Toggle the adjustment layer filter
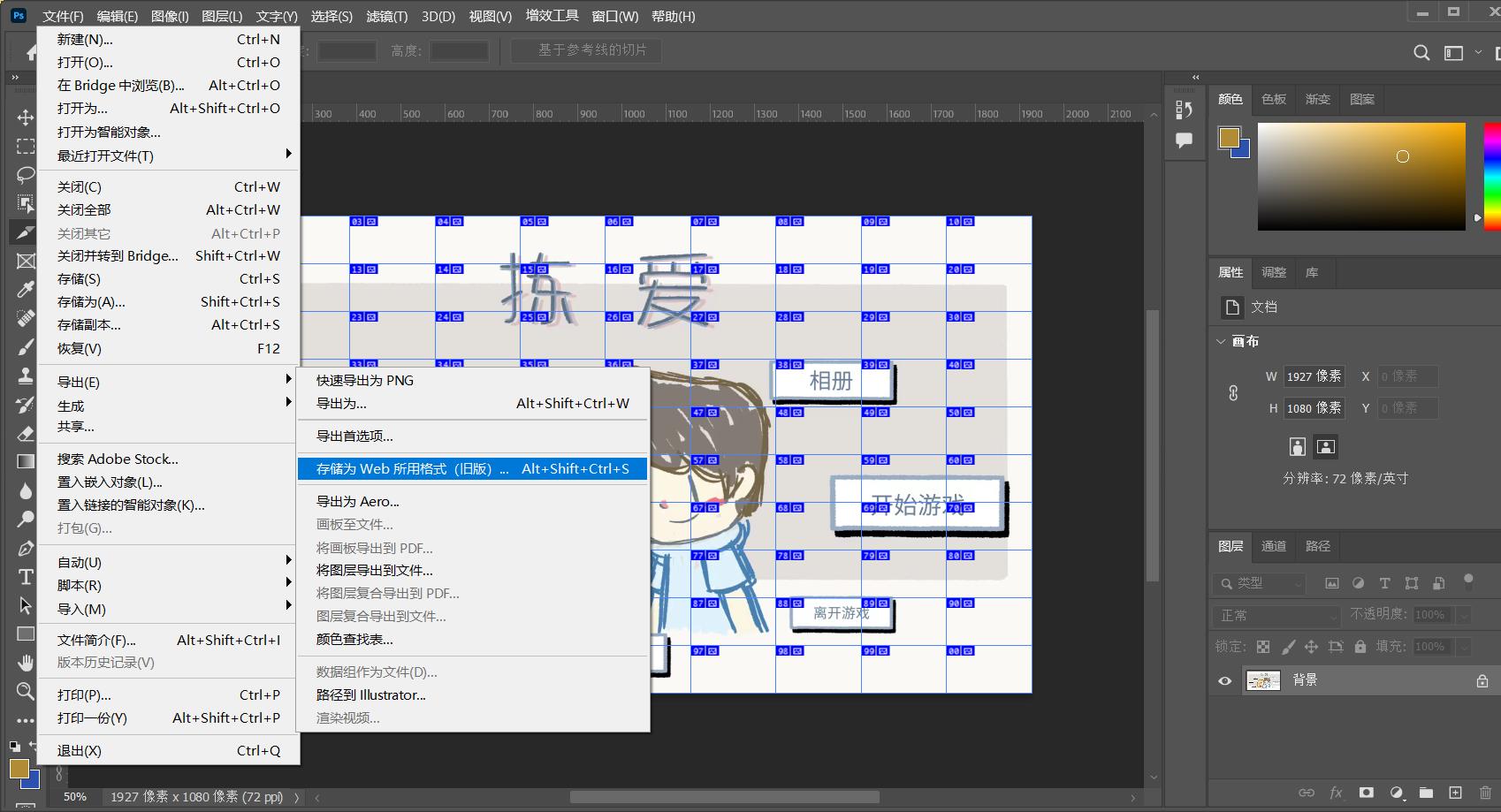 coord(1358,583)
